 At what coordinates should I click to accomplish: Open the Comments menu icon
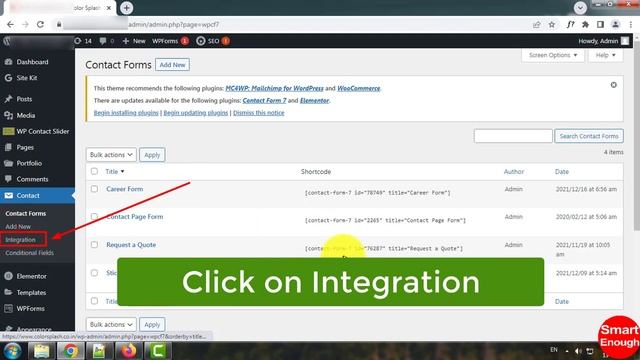[8, 179]
